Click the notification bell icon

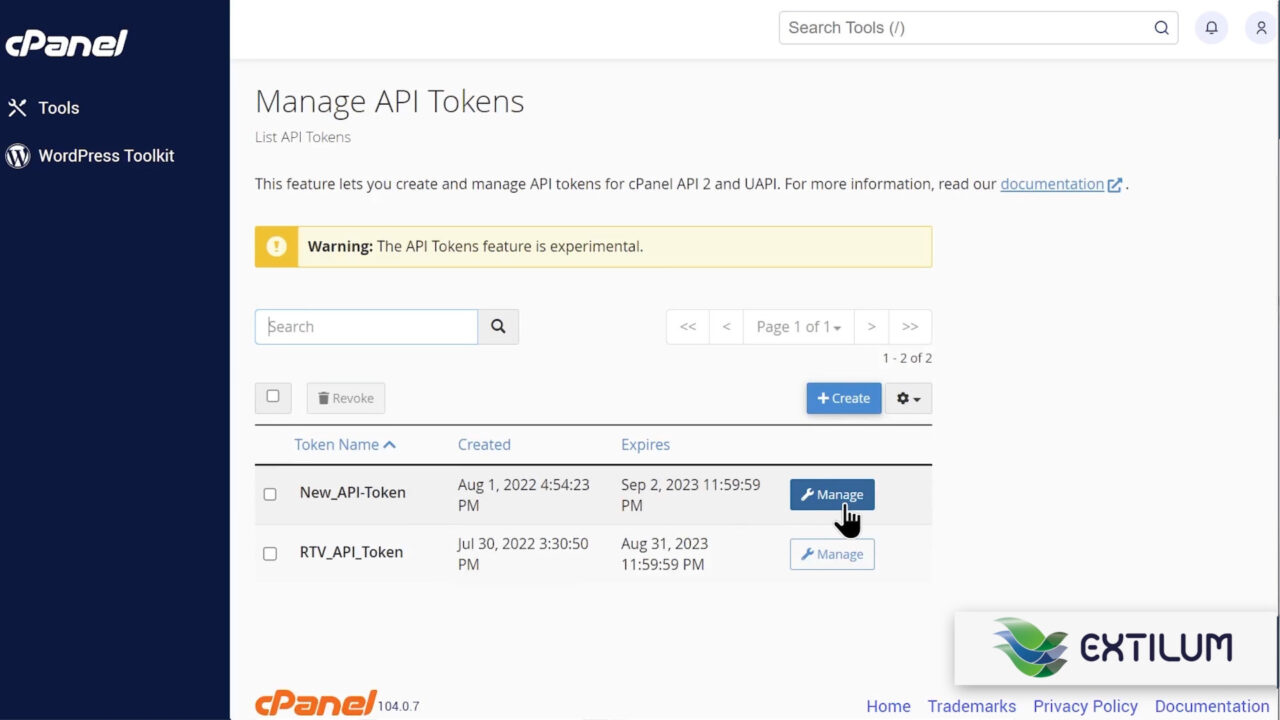coord(1211,28)
